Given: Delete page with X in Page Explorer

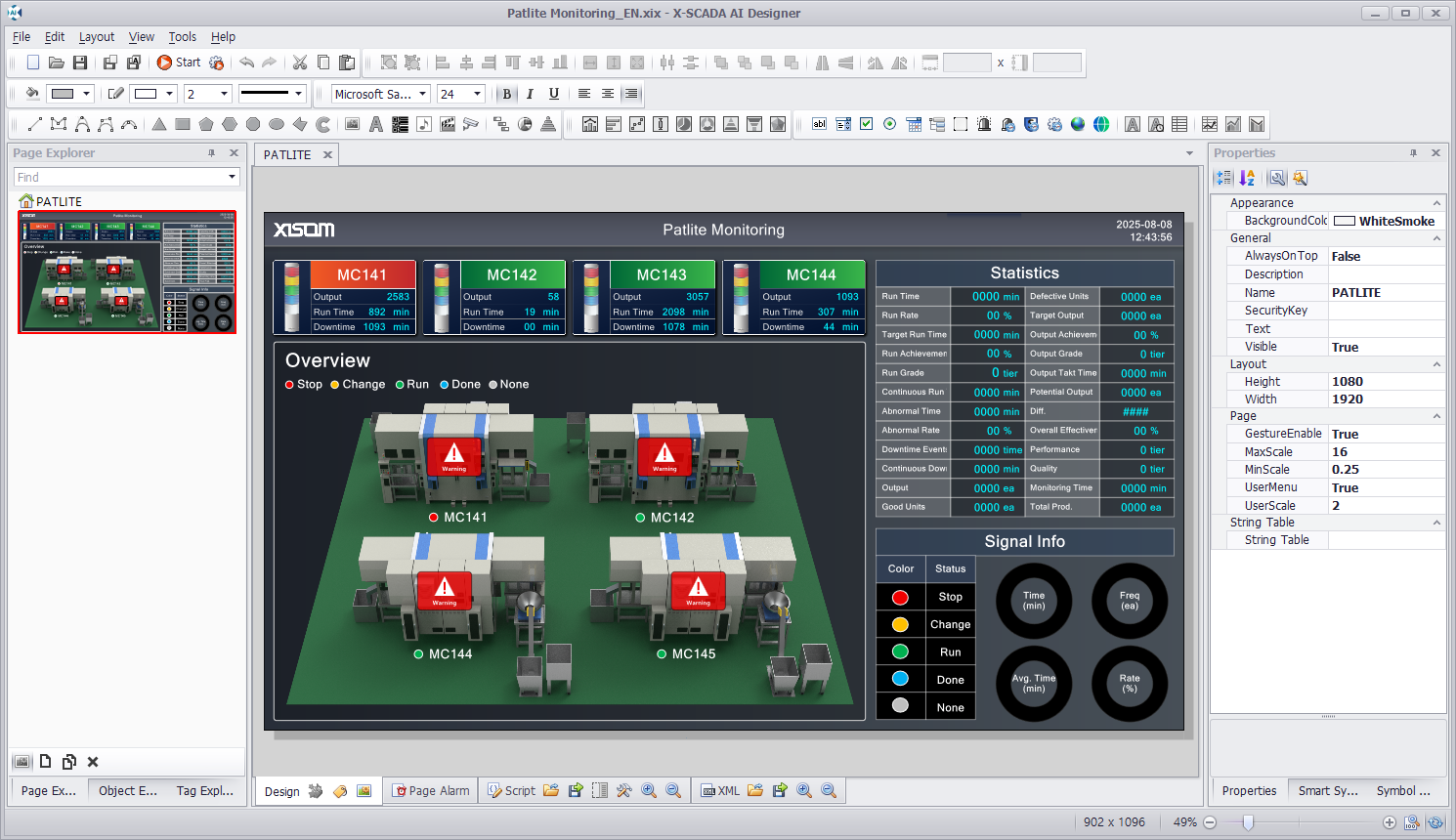Looking at the screenshot, I should click(93, 762).
